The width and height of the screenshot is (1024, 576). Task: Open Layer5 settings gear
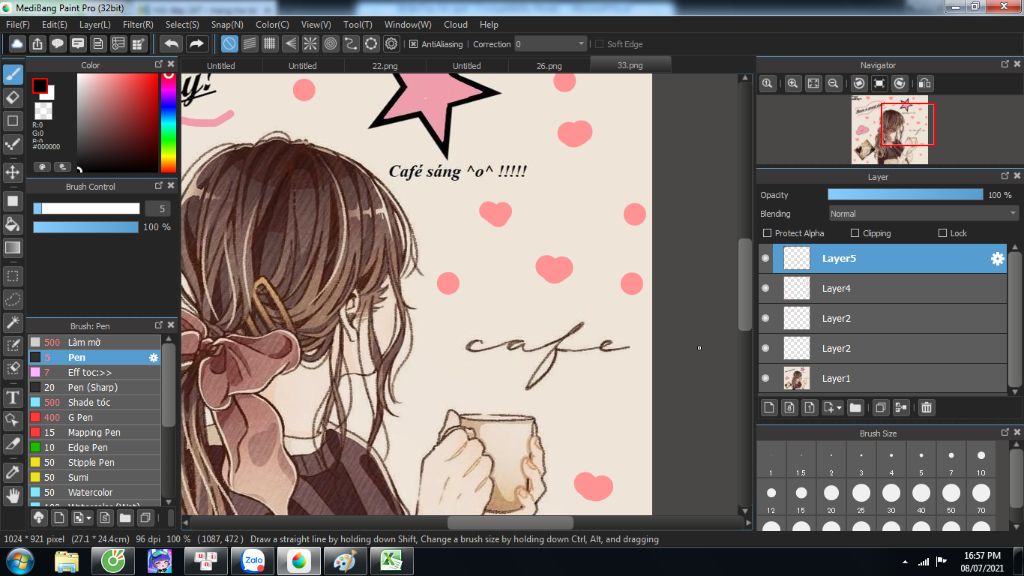[x=997, y=259]
